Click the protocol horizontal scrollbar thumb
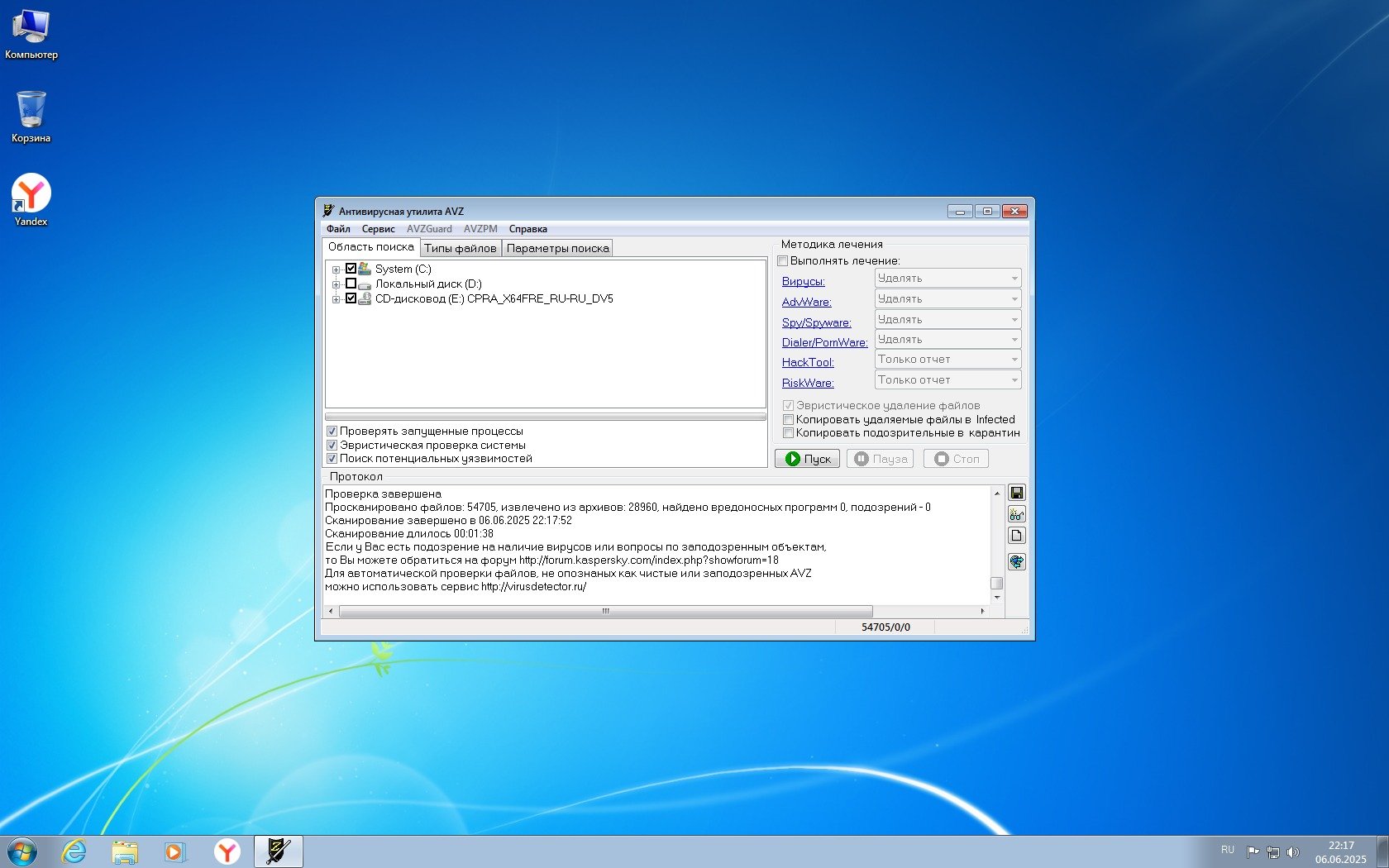Image resolution: width=1389 pixels, height=868 pixels. 605,612
